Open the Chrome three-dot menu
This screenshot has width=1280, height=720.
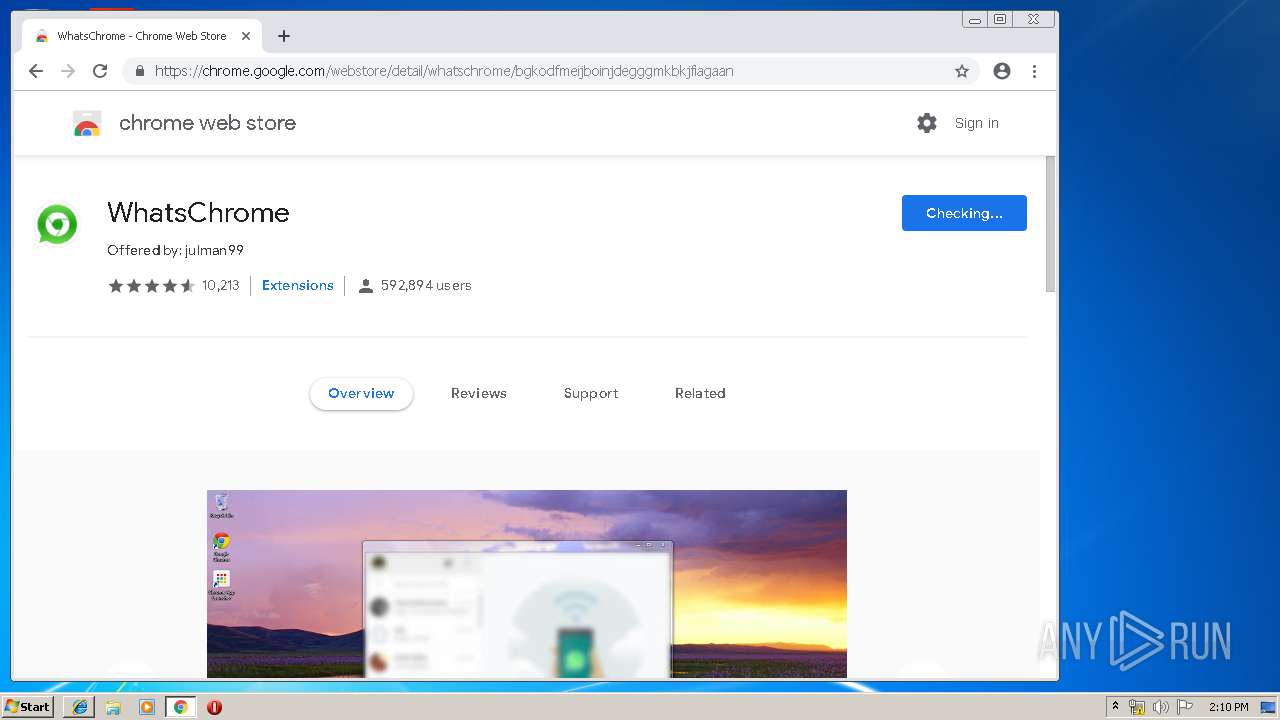(x=1034, y=71)
